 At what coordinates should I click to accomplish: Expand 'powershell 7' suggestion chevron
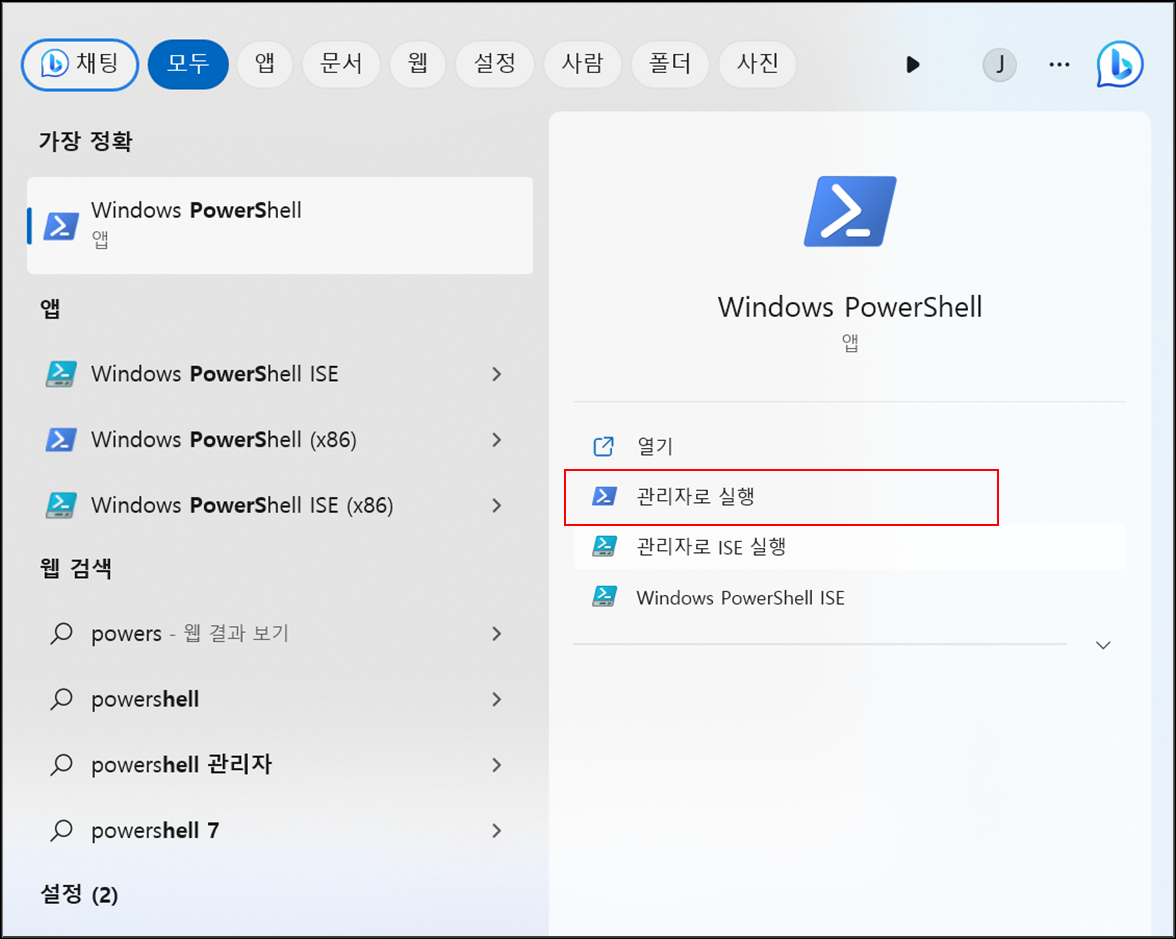click(x=496, y=830)
